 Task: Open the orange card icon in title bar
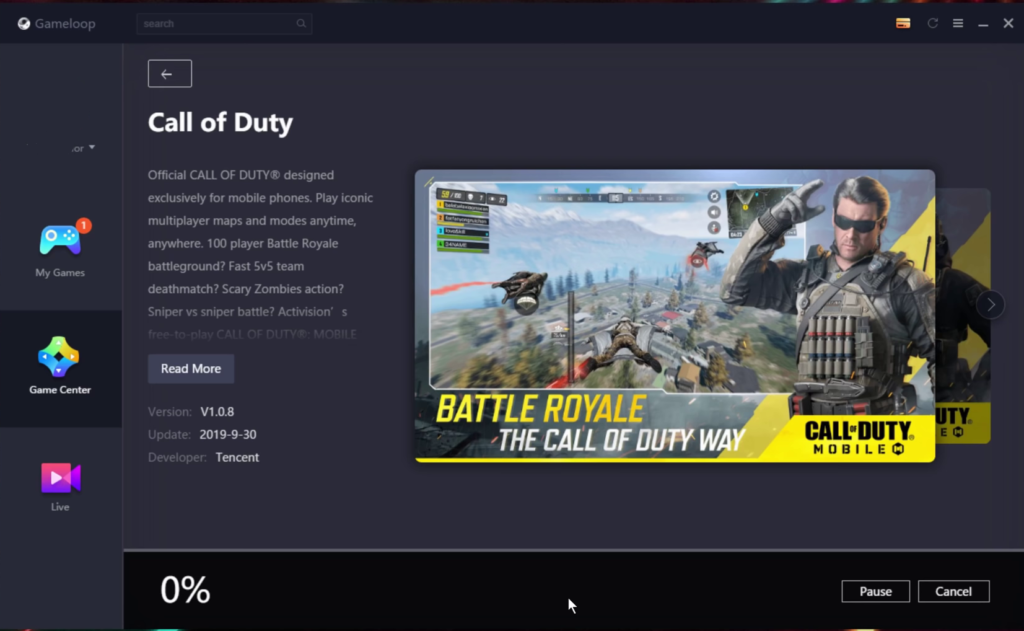pos(903,24)
